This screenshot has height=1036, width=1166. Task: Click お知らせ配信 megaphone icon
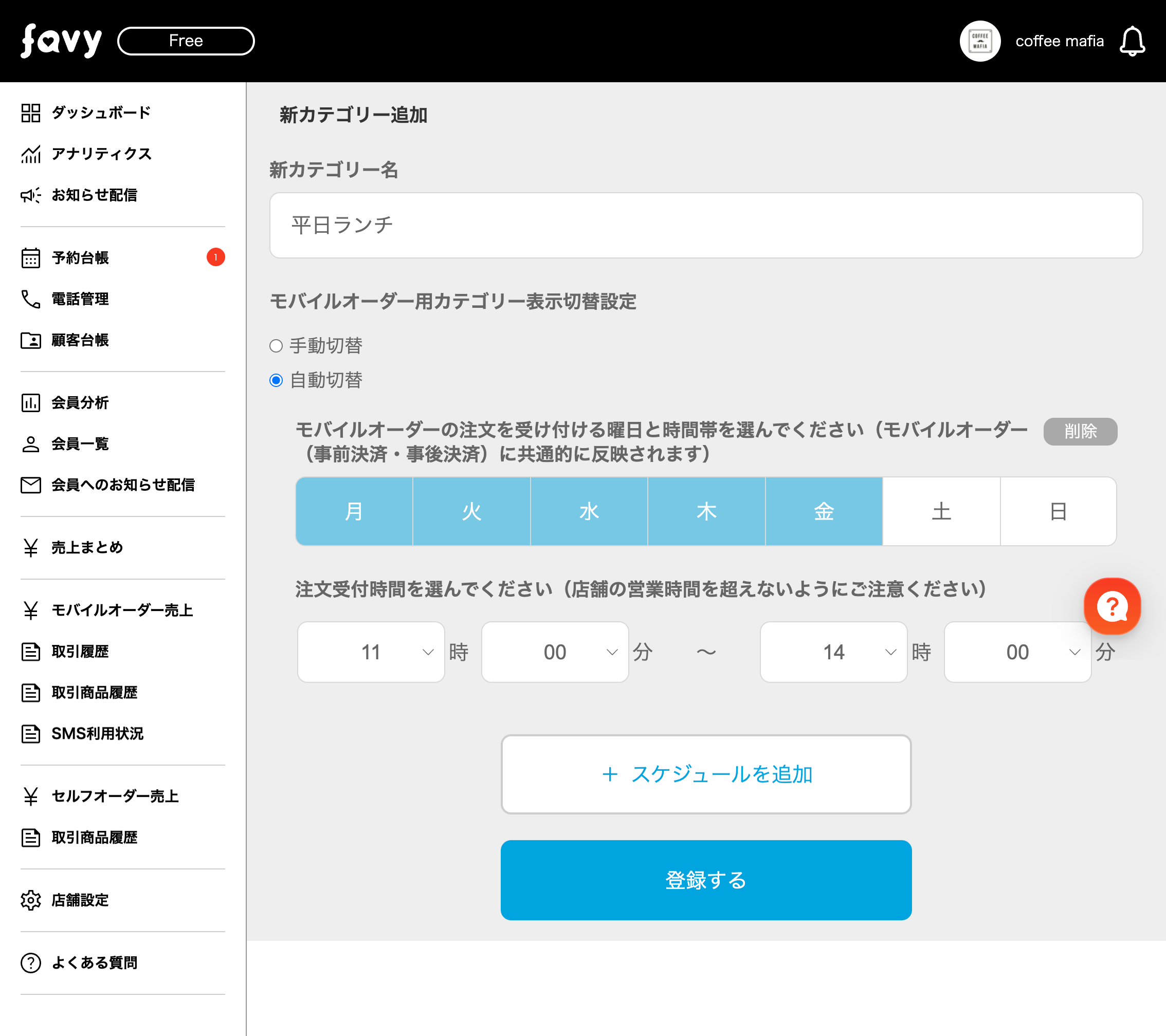31,195
